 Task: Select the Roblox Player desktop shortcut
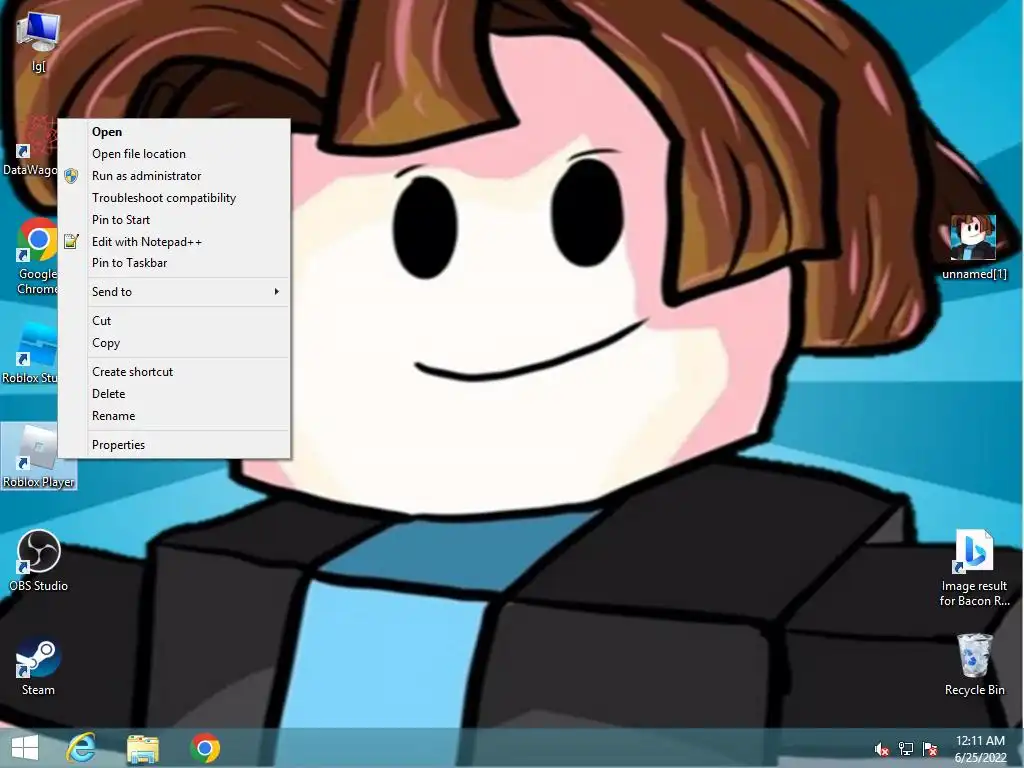(x=38, y=456)
